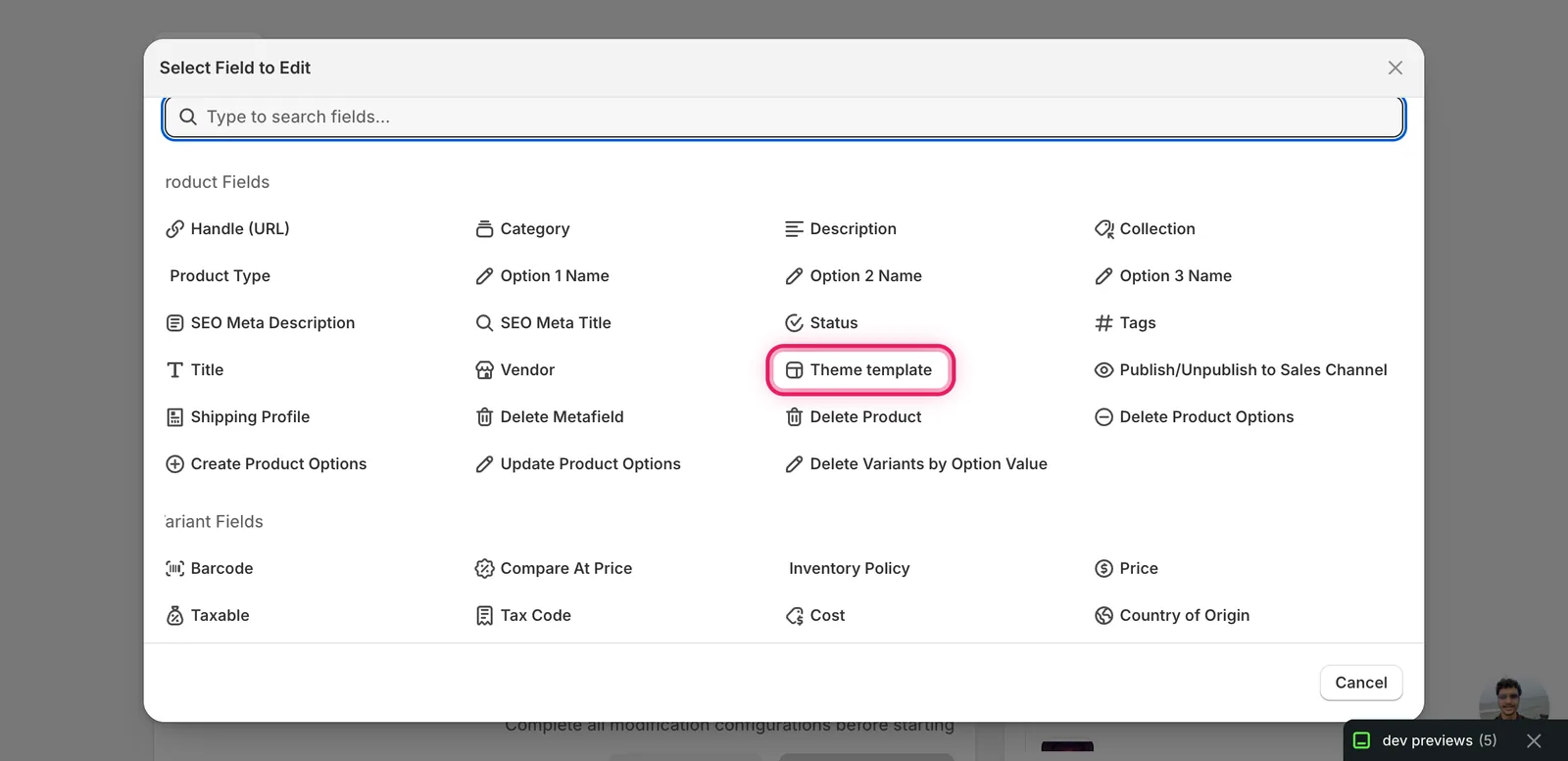
Task: Open the dev previews (5) indicator
Action: [1426, 741]
